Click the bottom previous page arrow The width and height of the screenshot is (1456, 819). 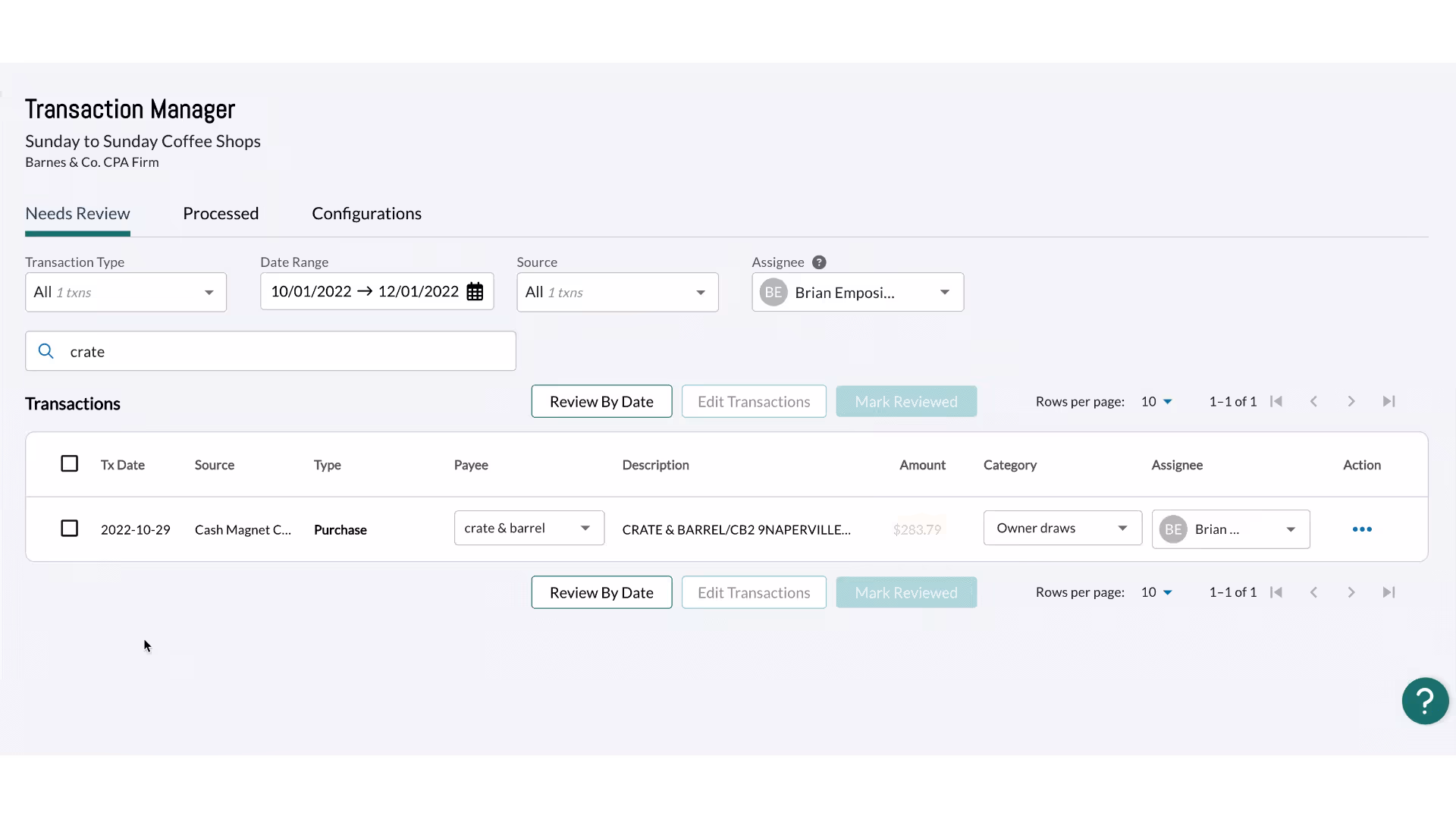[1314, 592]
